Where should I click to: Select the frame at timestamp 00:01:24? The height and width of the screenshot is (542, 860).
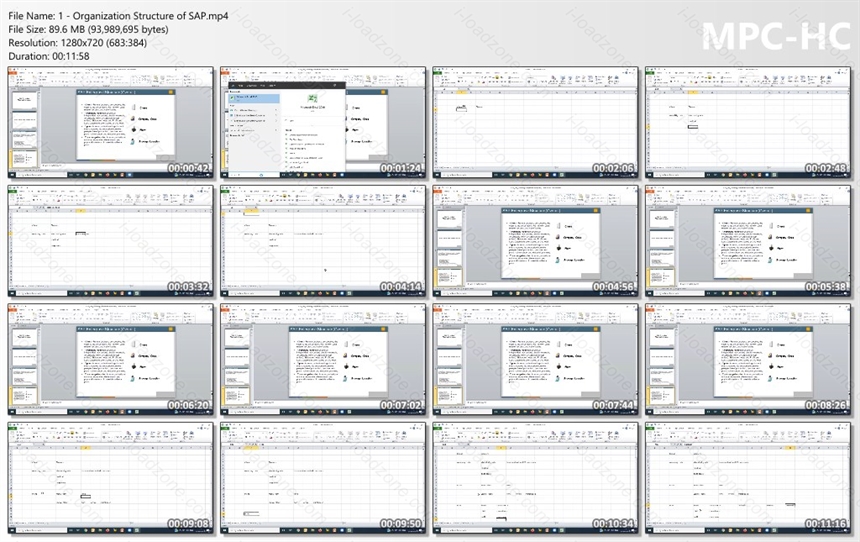(323, 123)
